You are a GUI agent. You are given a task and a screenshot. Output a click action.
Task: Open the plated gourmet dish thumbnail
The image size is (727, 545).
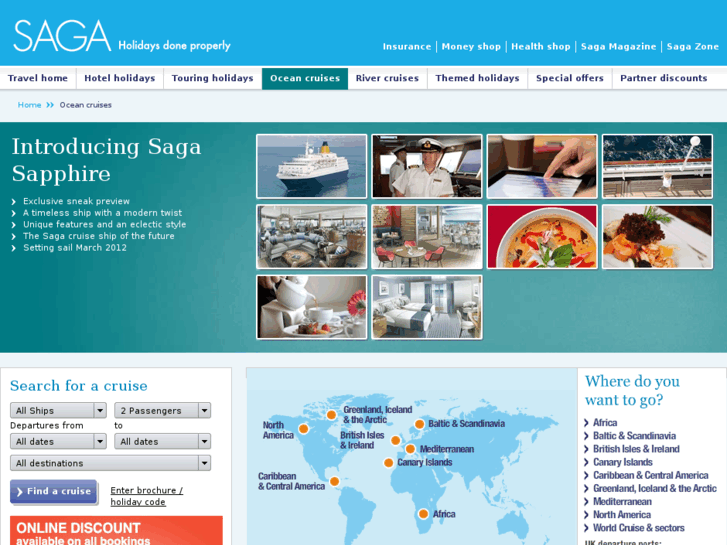pyautogui.click(x=657, y=237)
